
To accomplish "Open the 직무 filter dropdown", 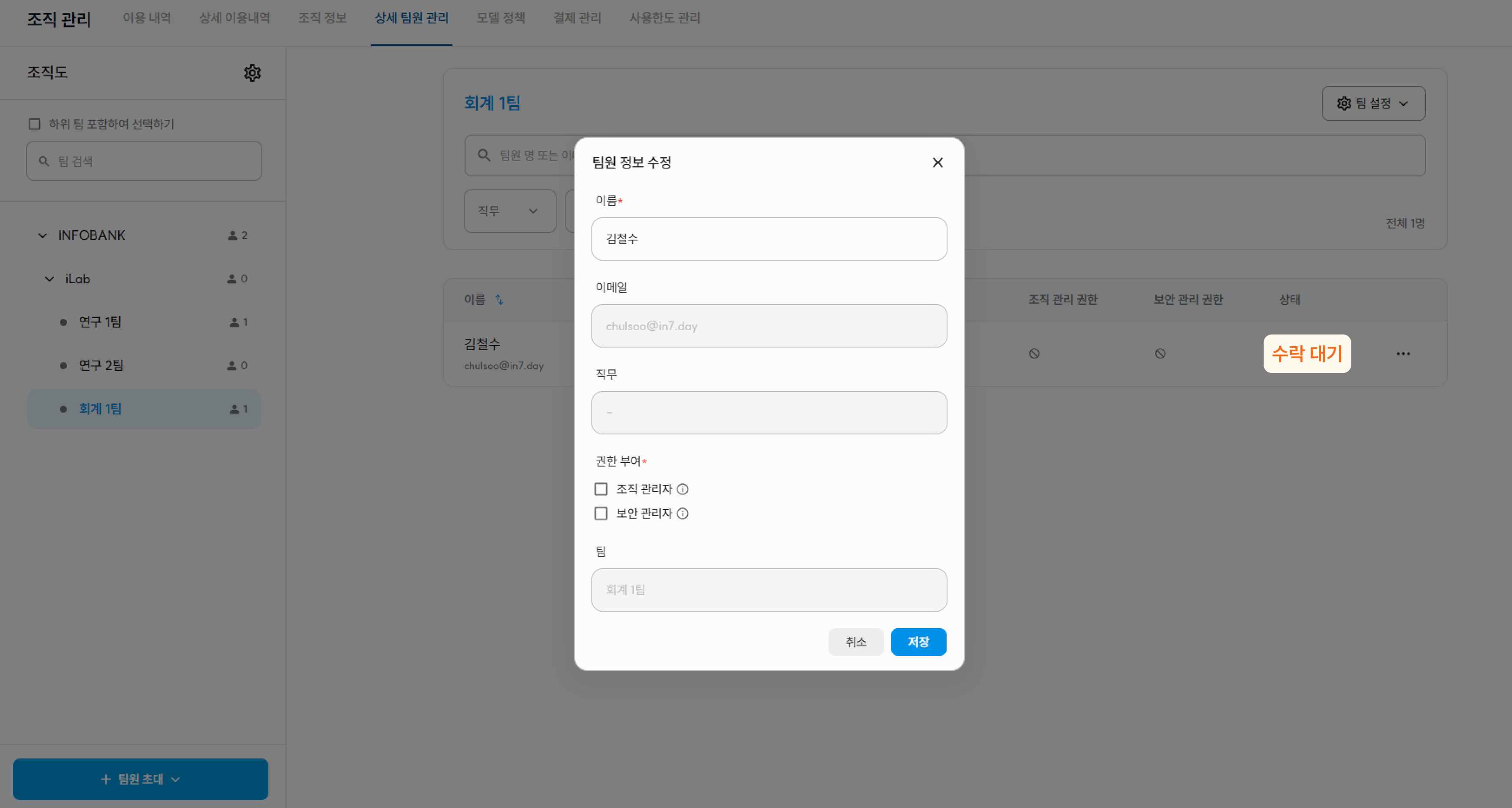I will [x=509, y=211].
